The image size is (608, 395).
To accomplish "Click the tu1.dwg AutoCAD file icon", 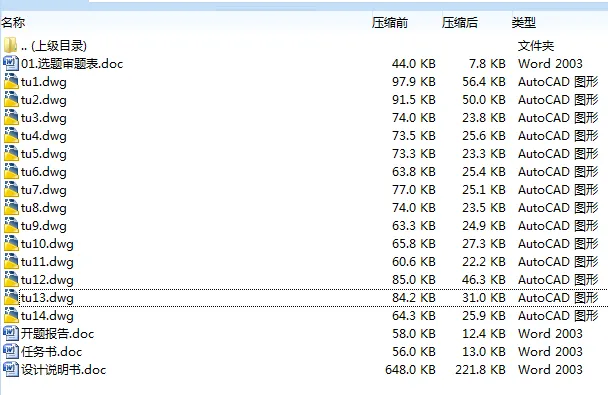I will pyautogui.click(x=11, y=81).
